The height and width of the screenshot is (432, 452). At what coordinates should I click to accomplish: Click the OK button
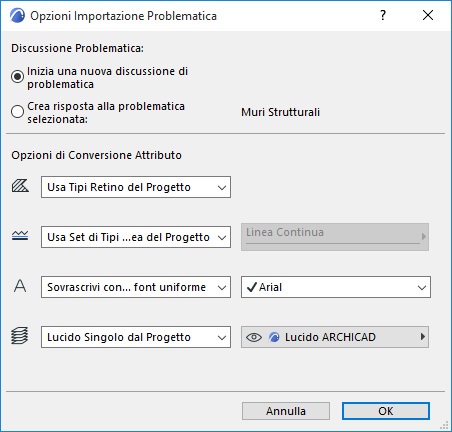[x=386, y=411]
